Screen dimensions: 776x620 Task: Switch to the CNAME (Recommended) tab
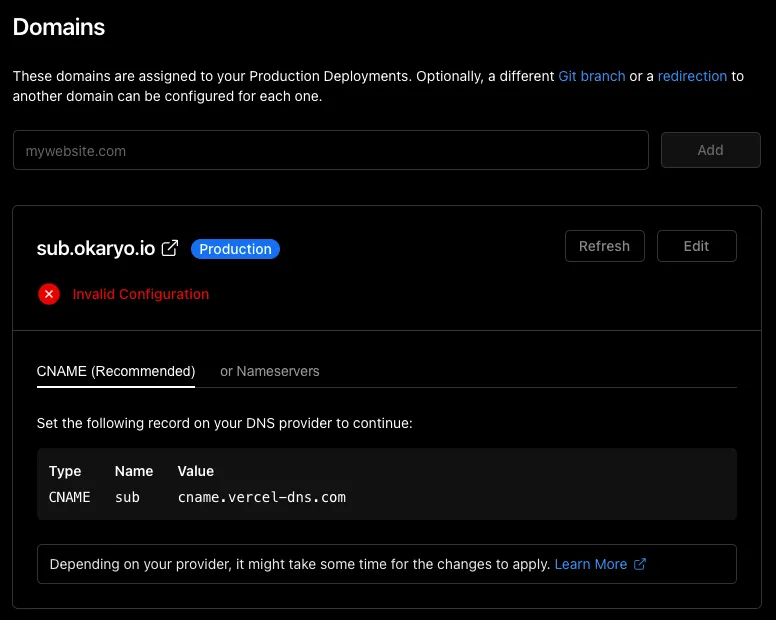[116, 371]
